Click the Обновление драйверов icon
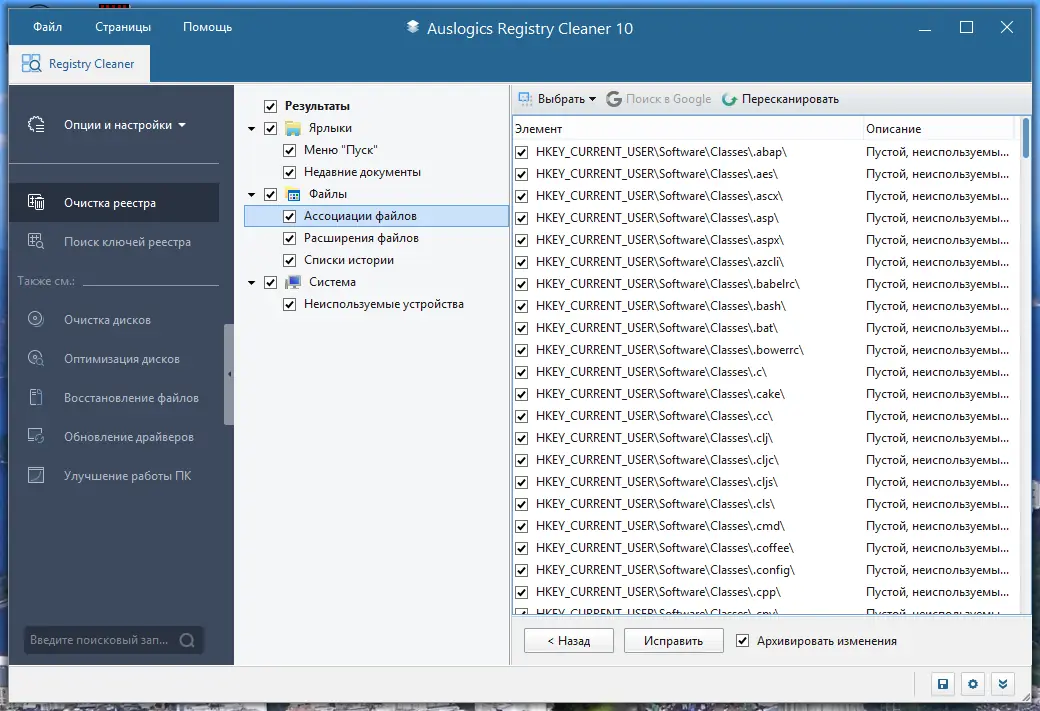The height and width of the screenshot is (711, 1040). tap(36, 436)
